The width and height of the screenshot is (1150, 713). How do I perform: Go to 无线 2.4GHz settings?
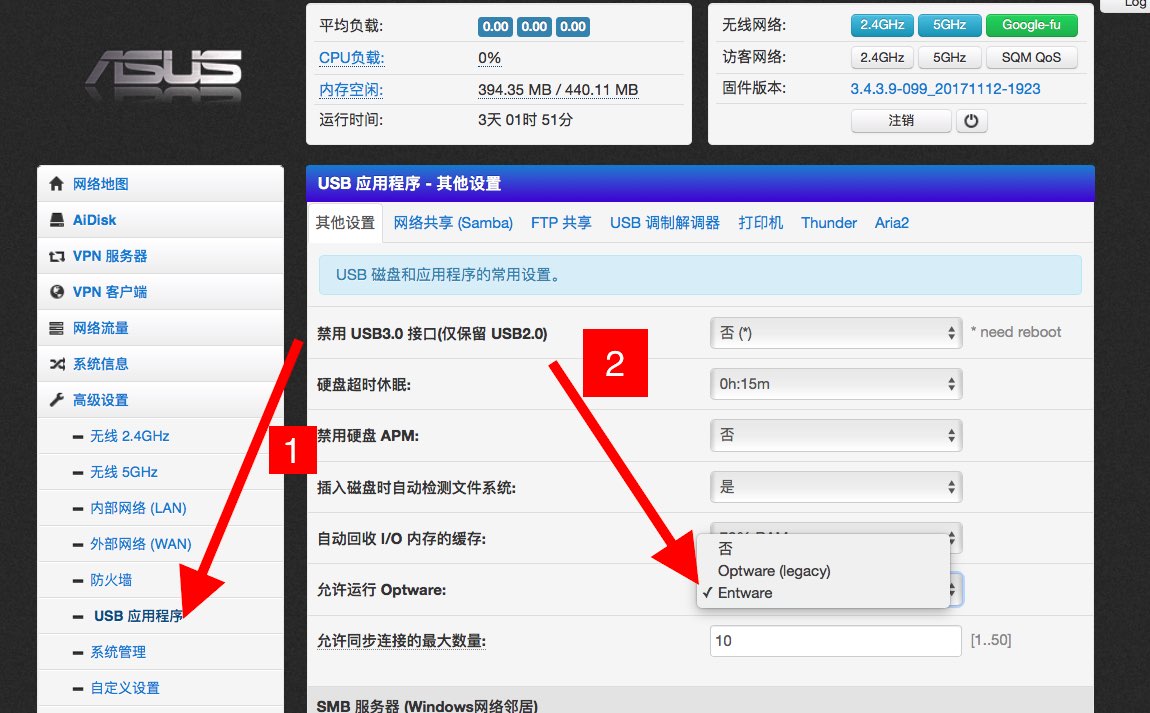click(130, 436)
